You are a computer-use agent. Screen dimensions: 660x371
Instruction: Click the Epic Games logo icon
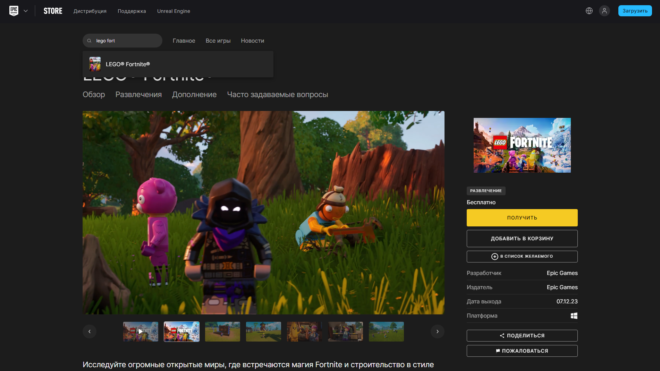pos(13,11)
